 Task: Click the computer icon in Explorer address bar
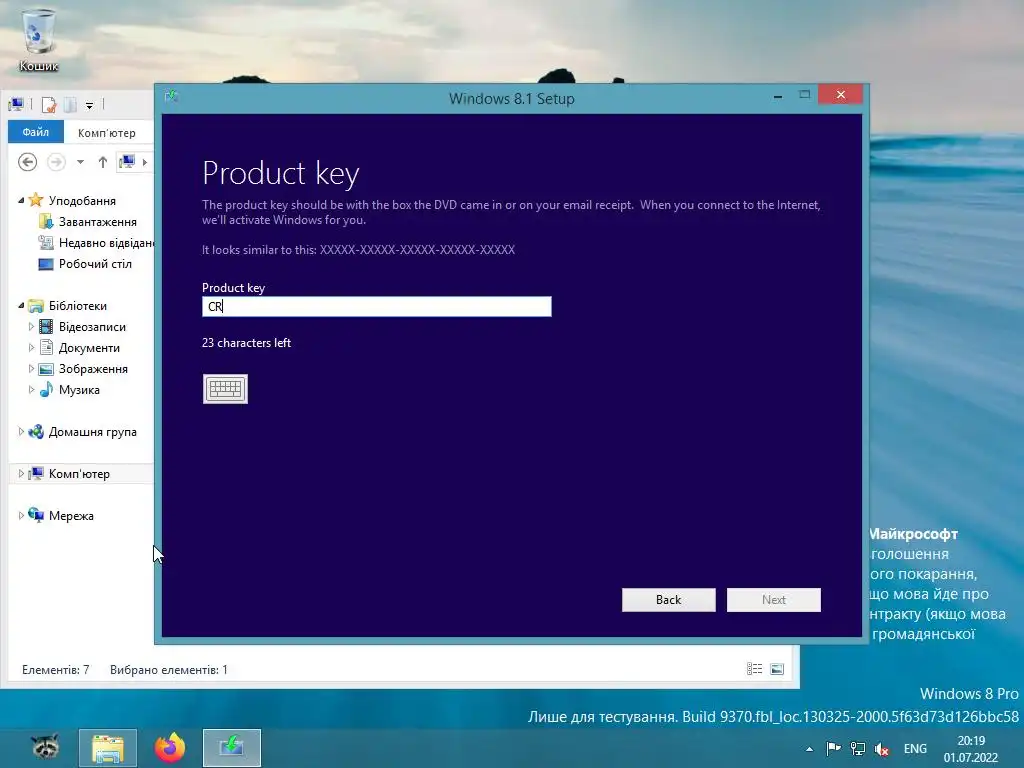coord(127,161)
